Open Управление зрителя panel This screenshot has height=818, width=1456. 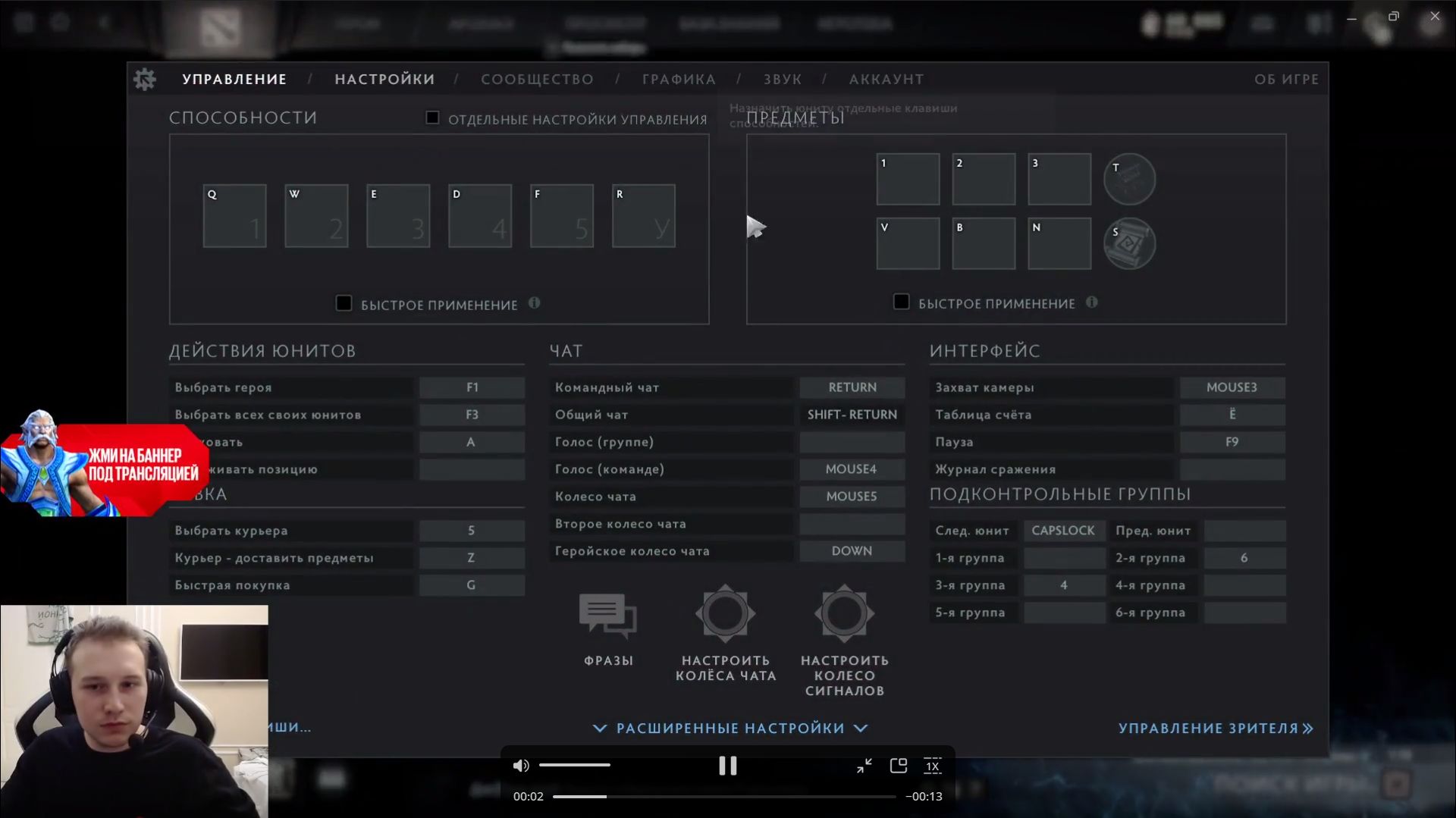[x=1215, y=729]
